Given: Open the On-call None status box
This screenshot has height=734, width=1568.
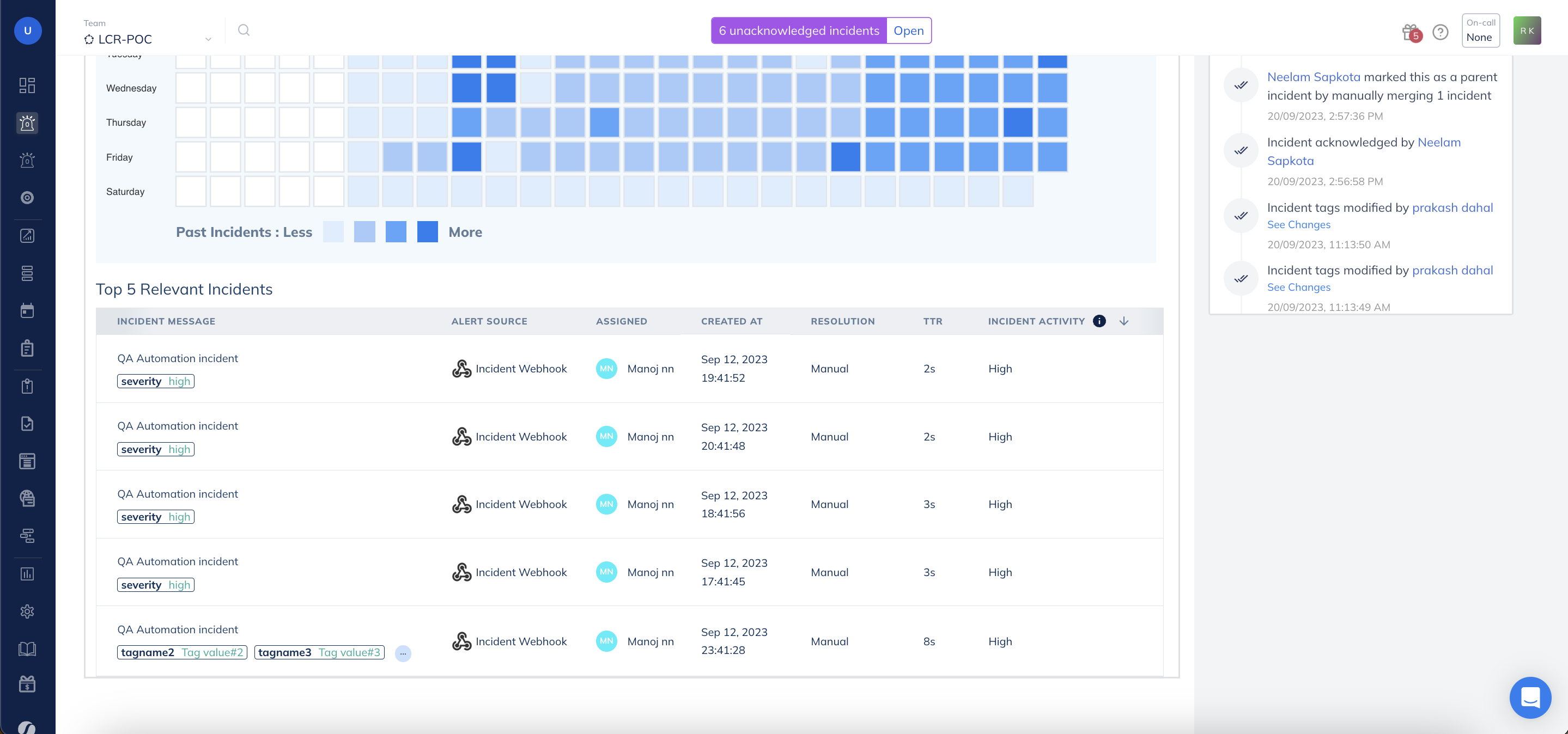Looking at the screenshot, I should tap(1480, 30).
